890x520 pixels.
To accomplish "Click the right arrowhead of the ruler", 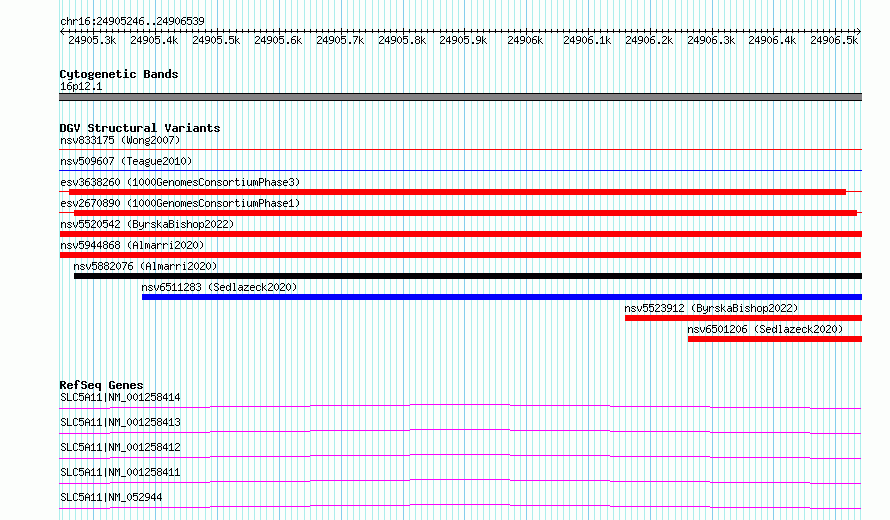I will point(859,31).
